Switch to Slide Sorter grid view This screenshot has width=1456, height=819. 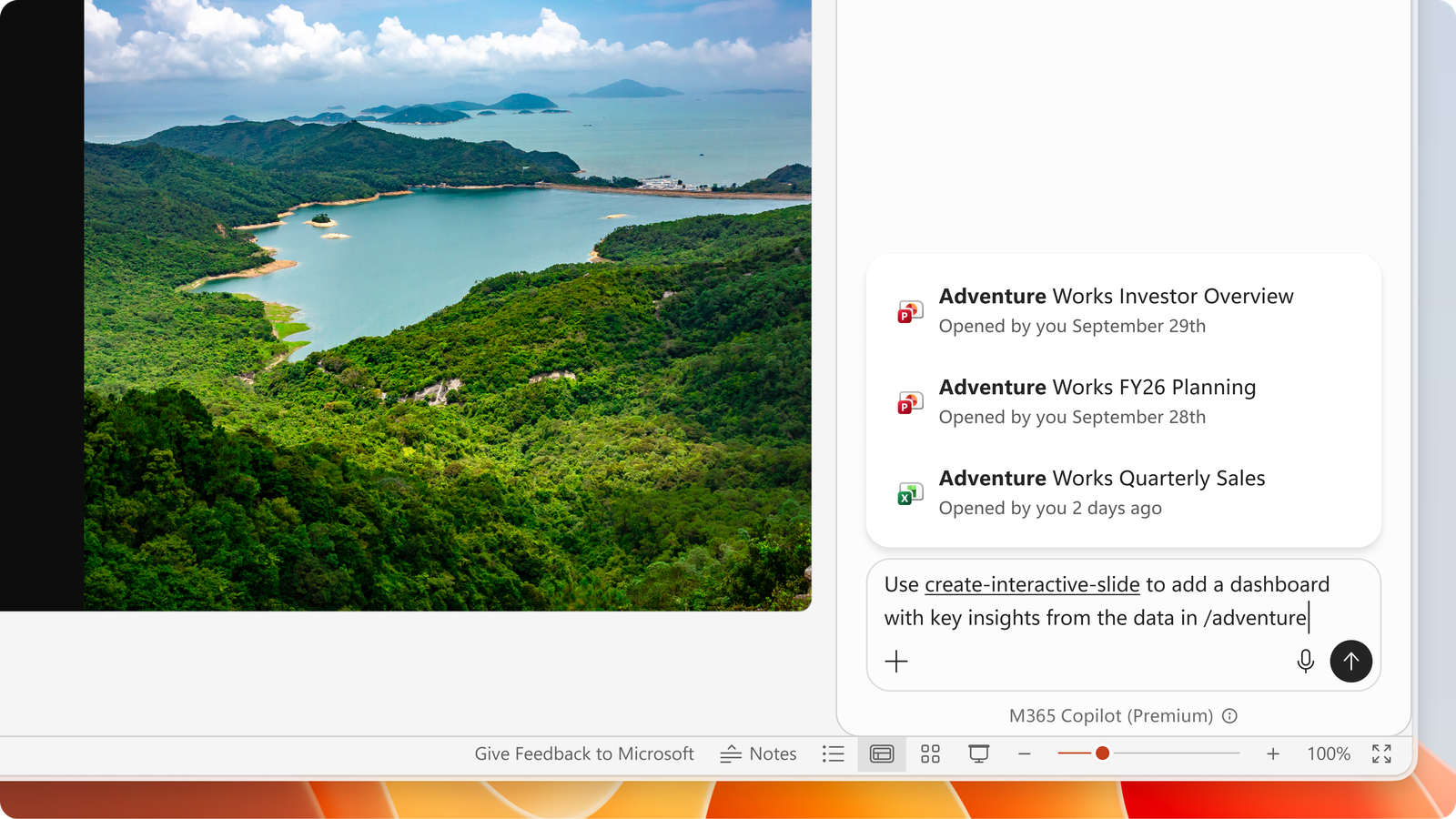(x=930, y=753)
